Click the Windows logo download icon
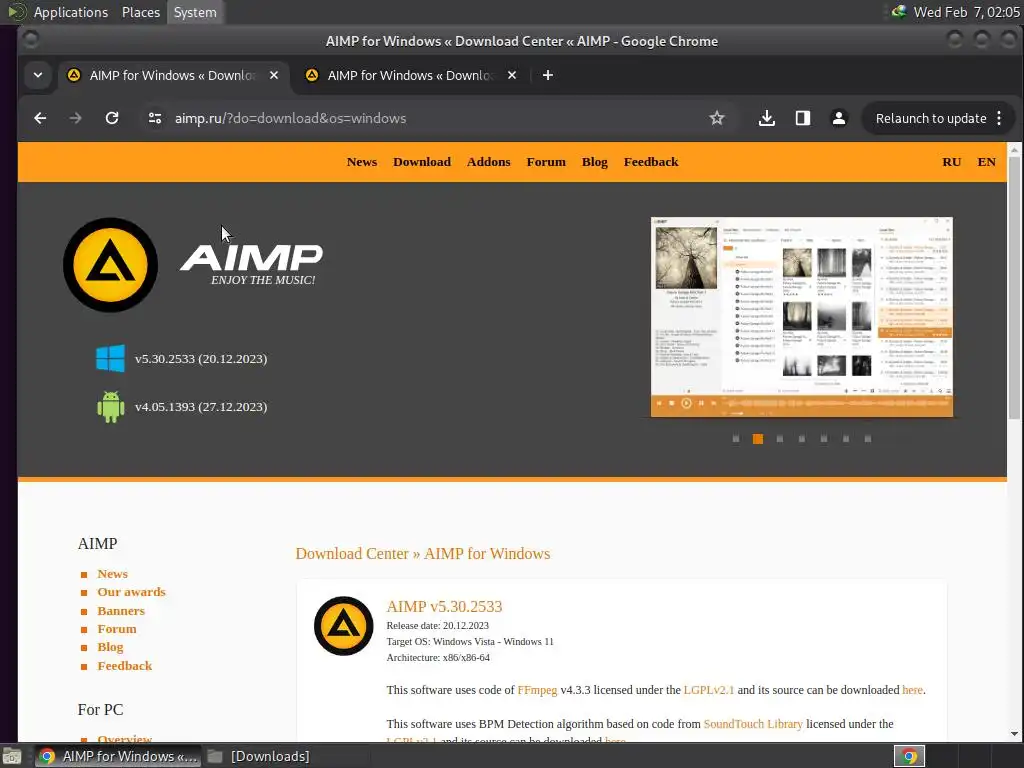Viewport: 1024px width, 768px height. (x=110, y=359)
